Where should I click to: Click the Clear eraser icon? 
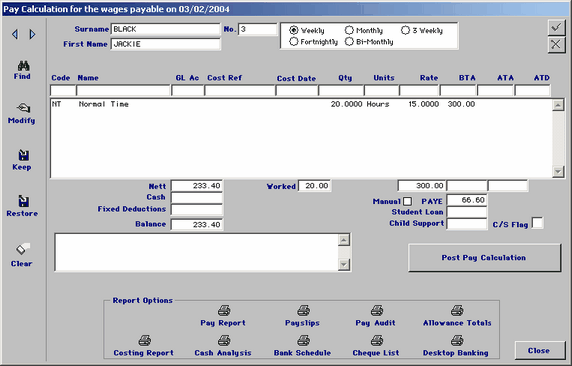click(x=23, y=249)
